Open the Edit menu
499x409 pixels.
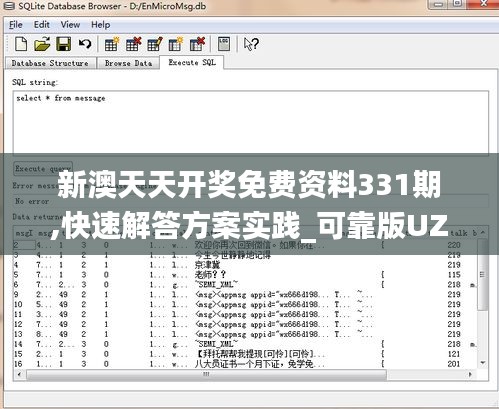pyautogui.click(x=42, y=25)
